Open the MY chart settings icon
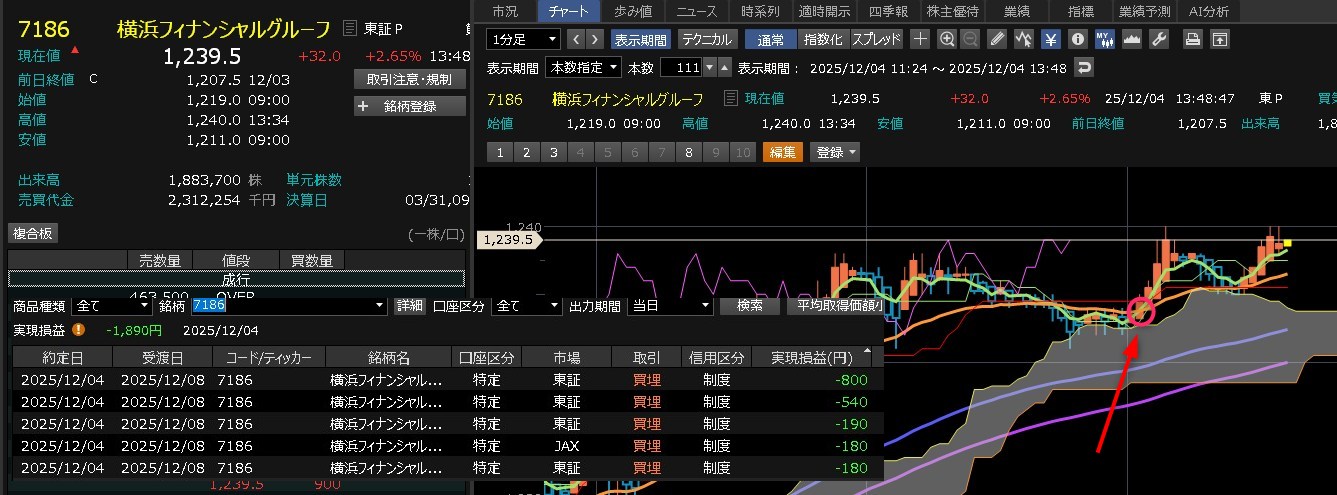 point(1105,39)
